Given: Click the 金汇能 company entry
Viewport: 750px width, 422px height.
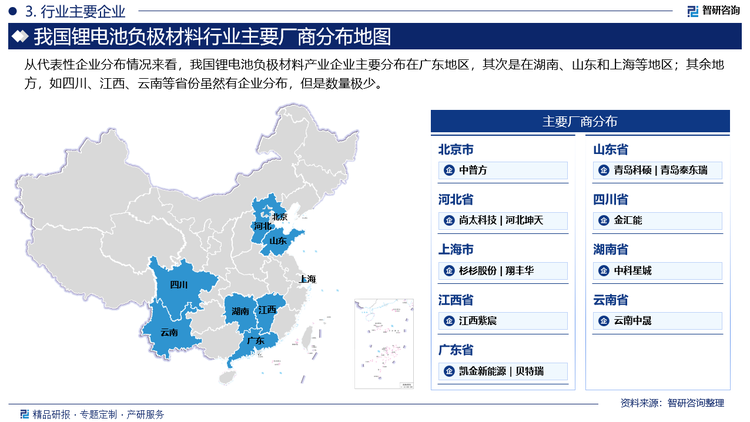Looking at the screenshot, I should (x=658, y=221).
